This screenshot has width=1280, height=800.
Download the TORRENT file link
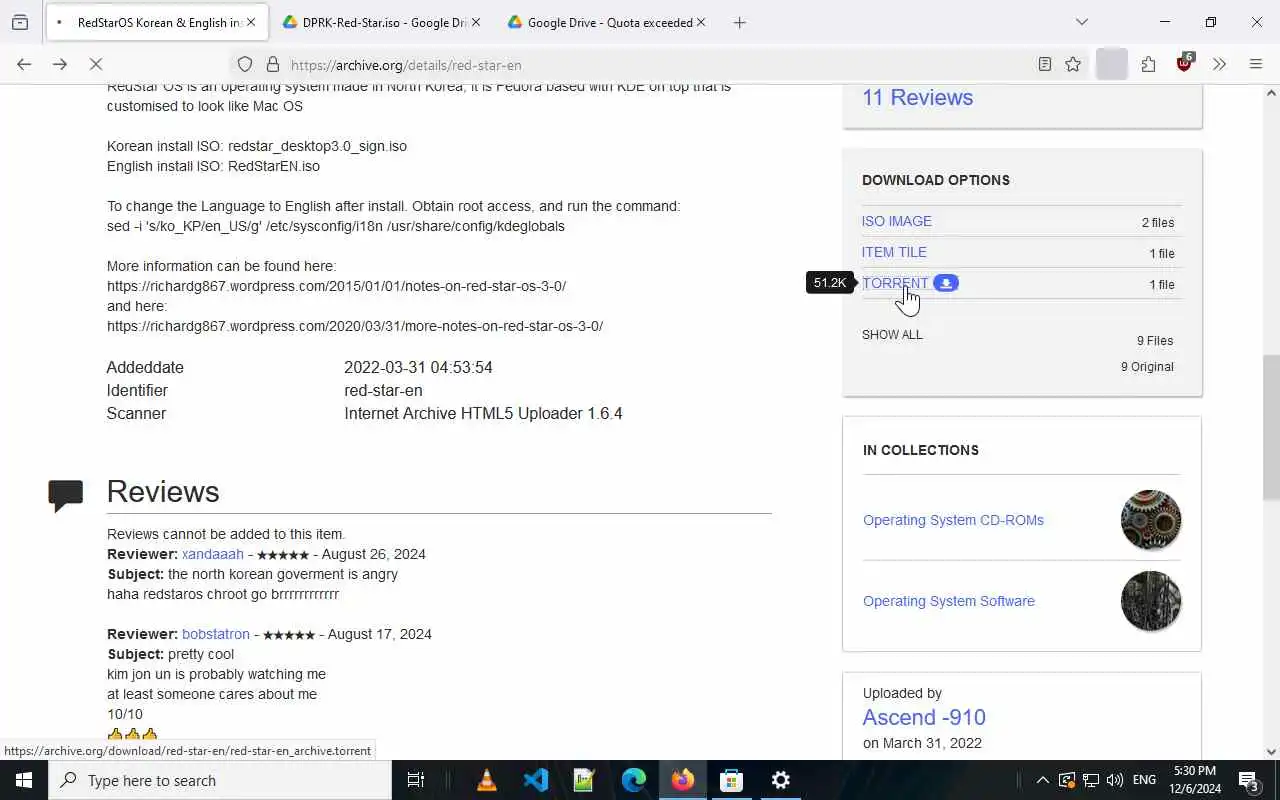click(x=895, y=283)
